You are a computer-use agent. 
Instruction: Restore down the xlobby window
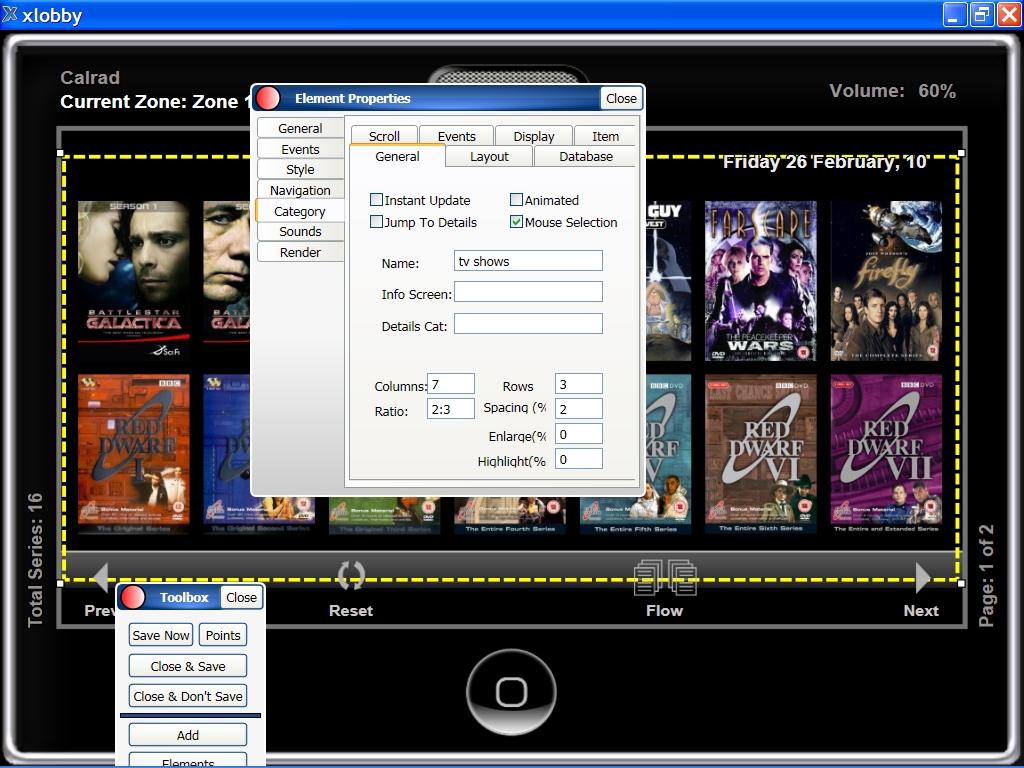coord(982,14)
